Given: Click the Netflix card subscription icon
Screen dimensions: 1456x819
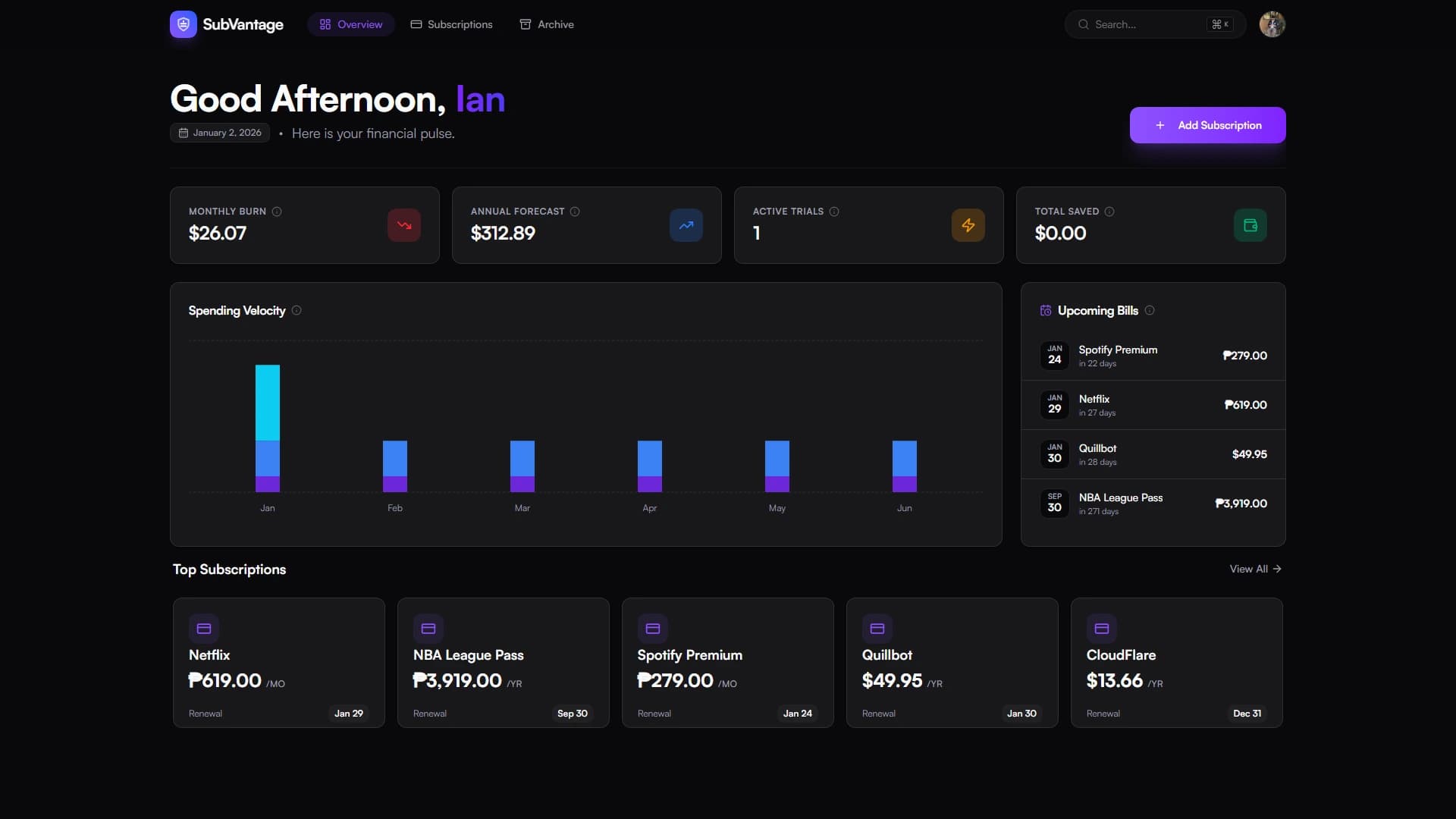Looking at the screenshot, I should pos(202,628).
